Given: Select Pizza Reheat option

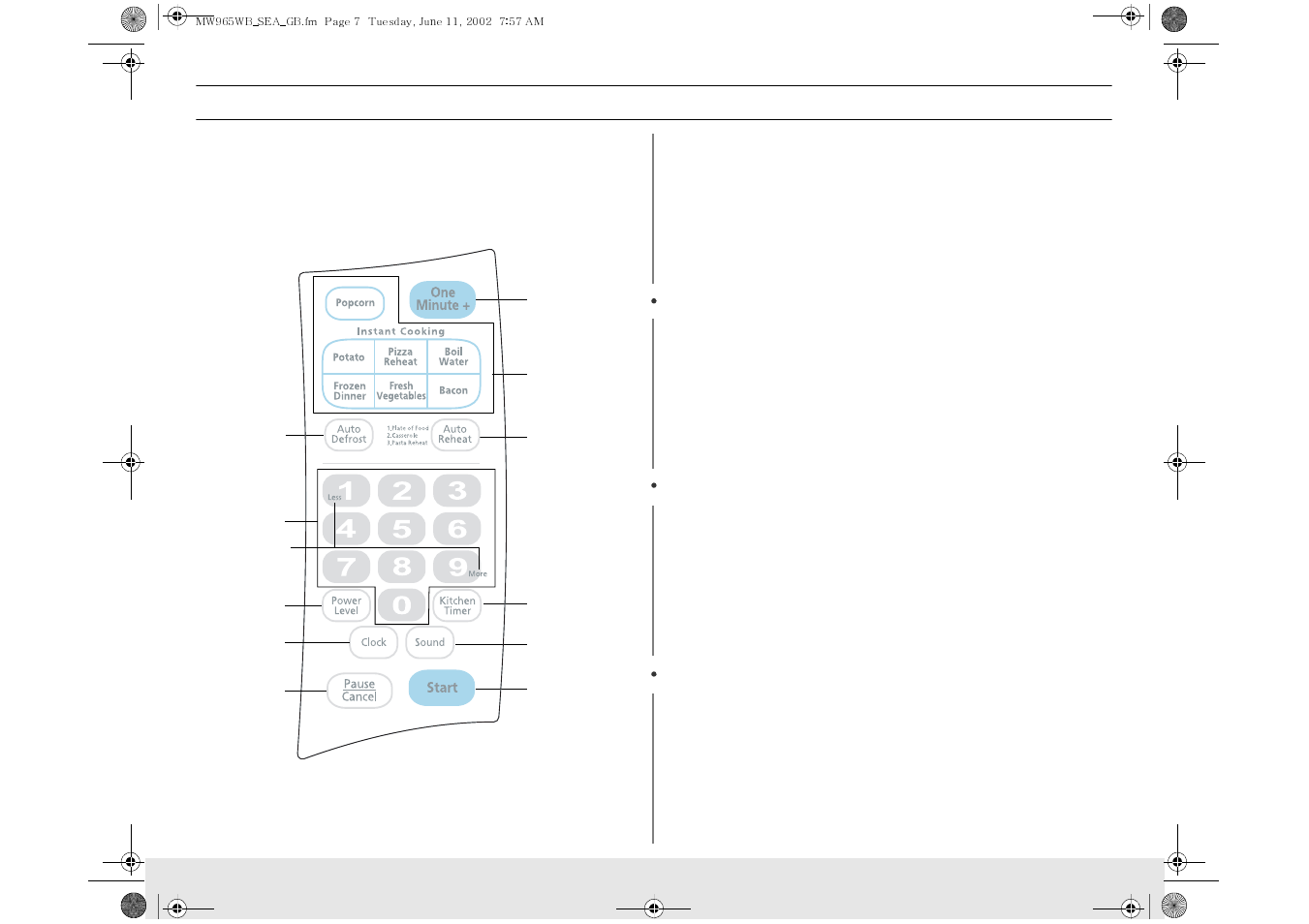Looking at the screenshot, I should point(400,357).
